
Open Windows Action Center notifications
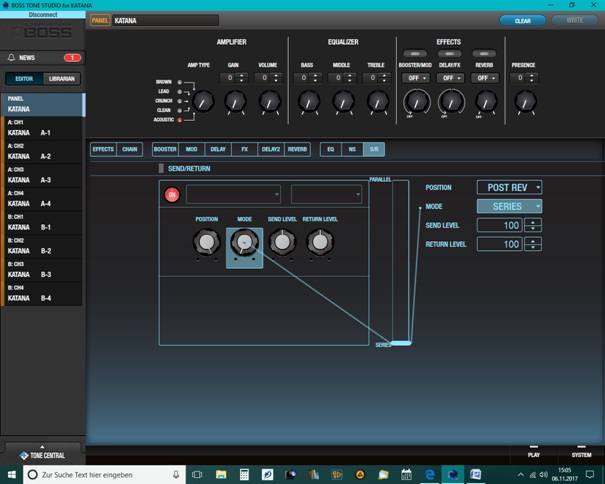pos(590,474)
